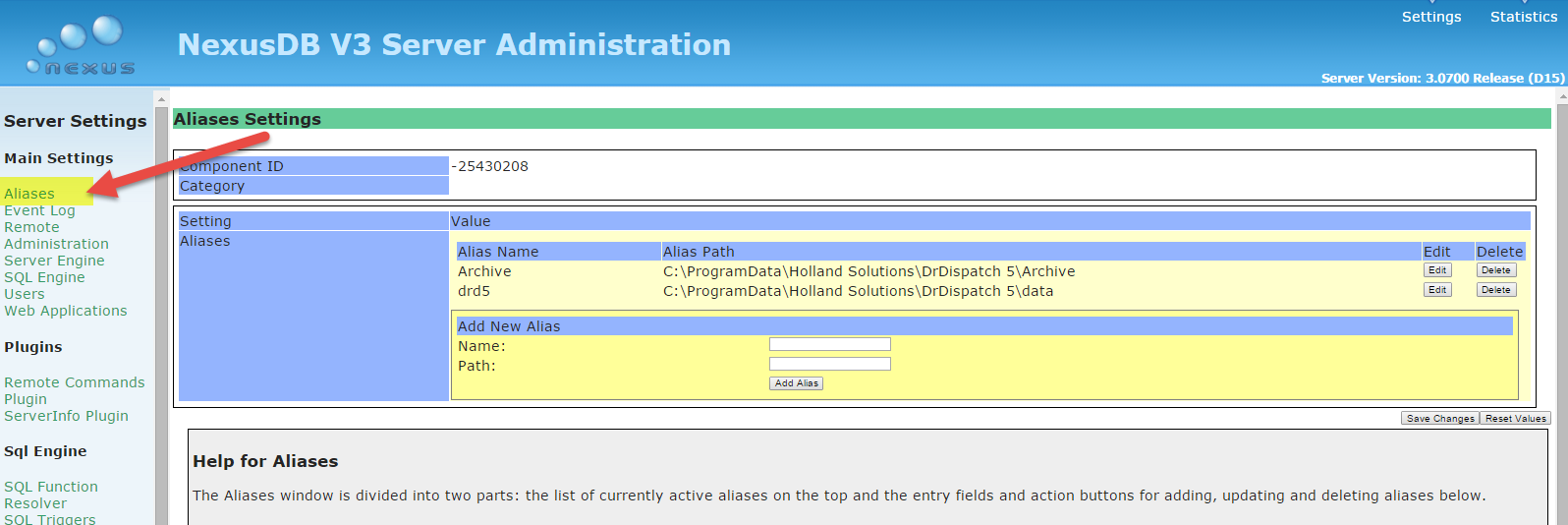Click the Sql Engine sidebar heading
Image resolution: width=1568 pixels, height=525 pixels.
(45, 451)
